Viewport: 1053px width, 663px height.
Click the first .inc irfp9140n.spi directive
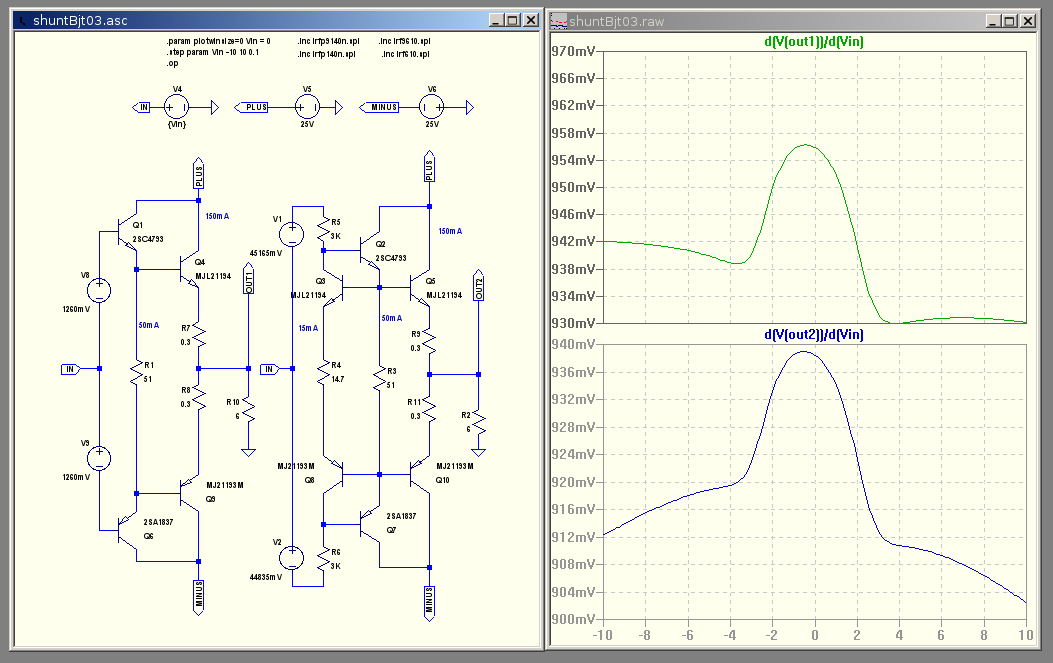328,41
